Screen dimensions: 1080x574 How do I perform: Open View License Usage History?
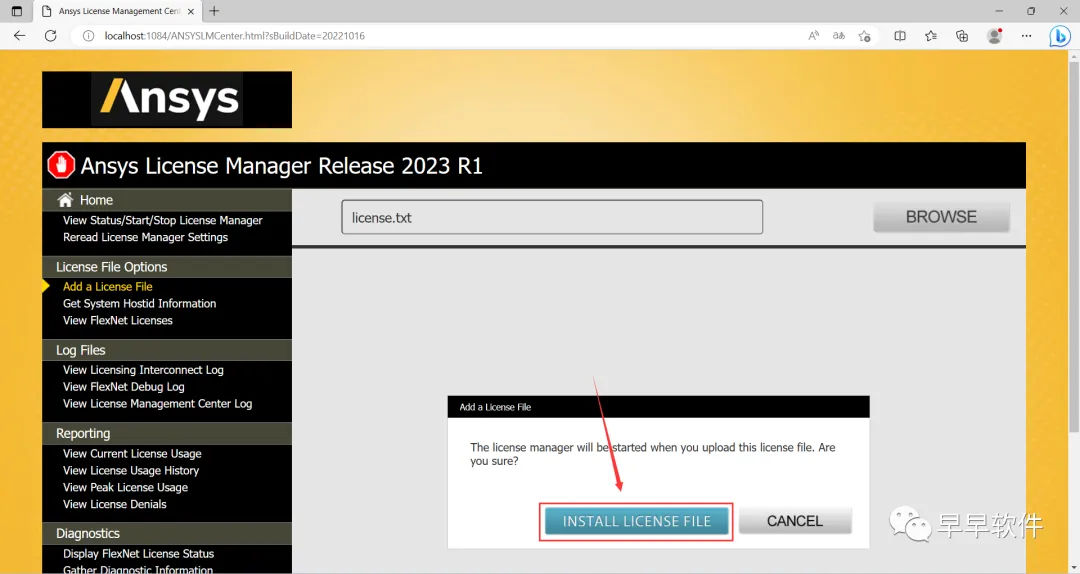131,471
